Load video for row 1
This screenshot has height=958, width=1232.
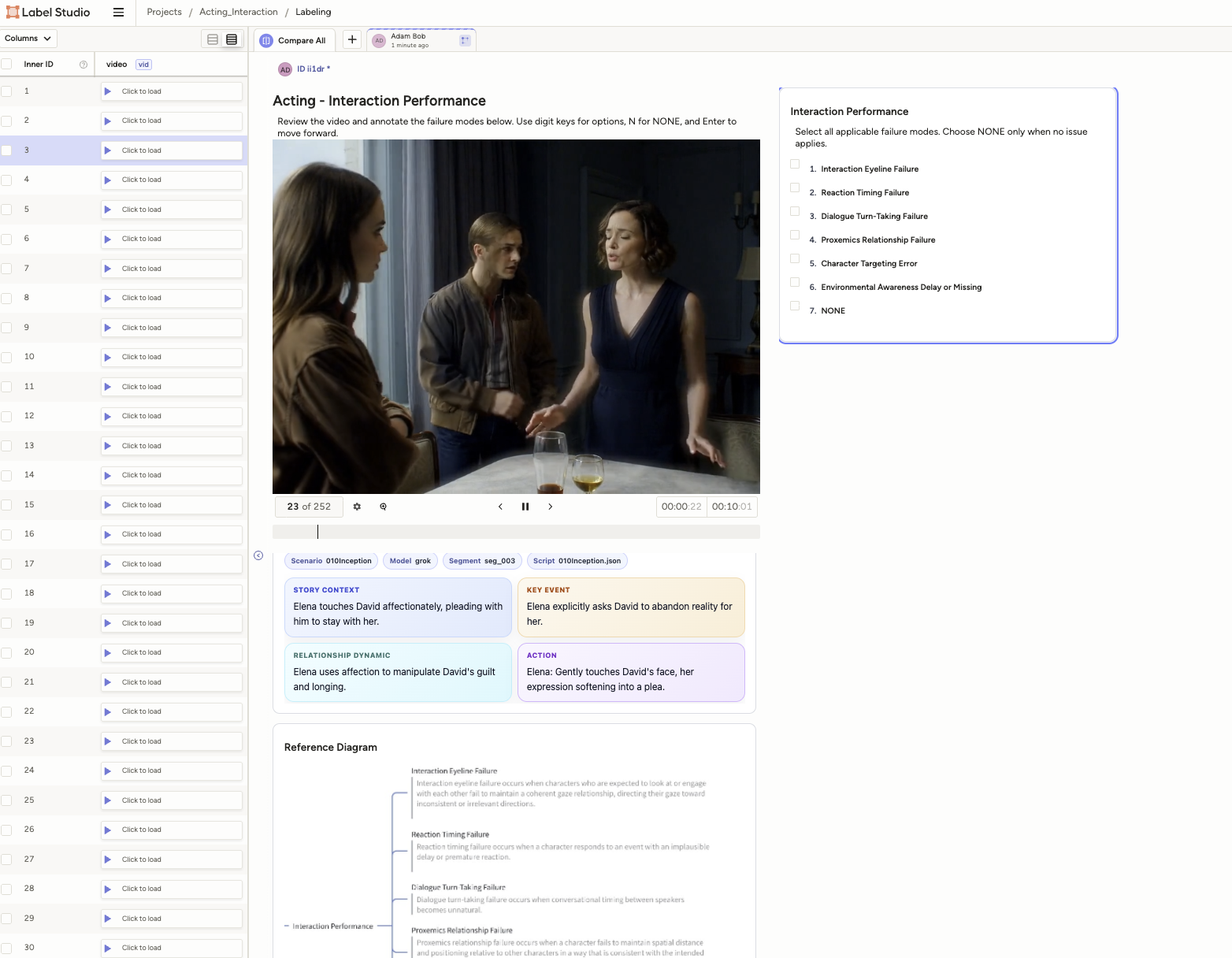pyautogui.click(x=172, y=91)
